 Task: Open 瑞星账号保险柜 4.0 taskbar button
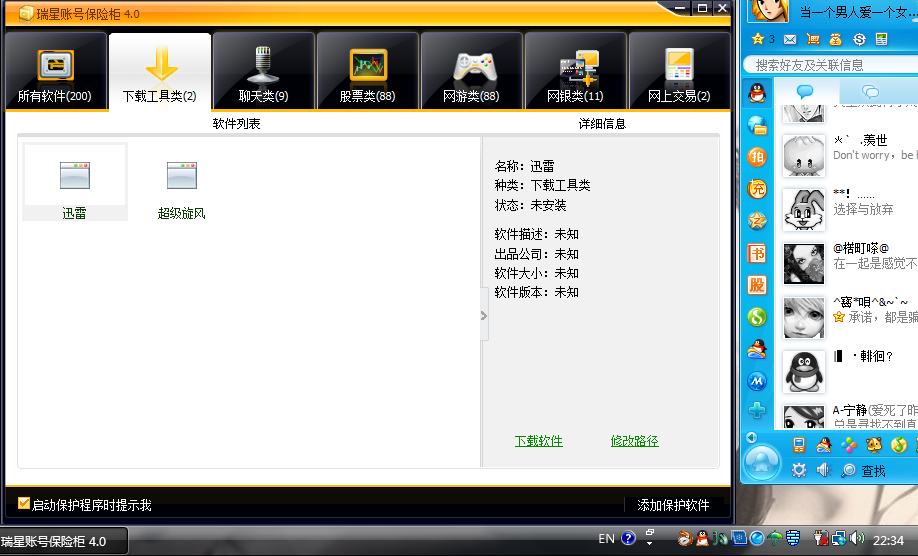coord(63,541)
